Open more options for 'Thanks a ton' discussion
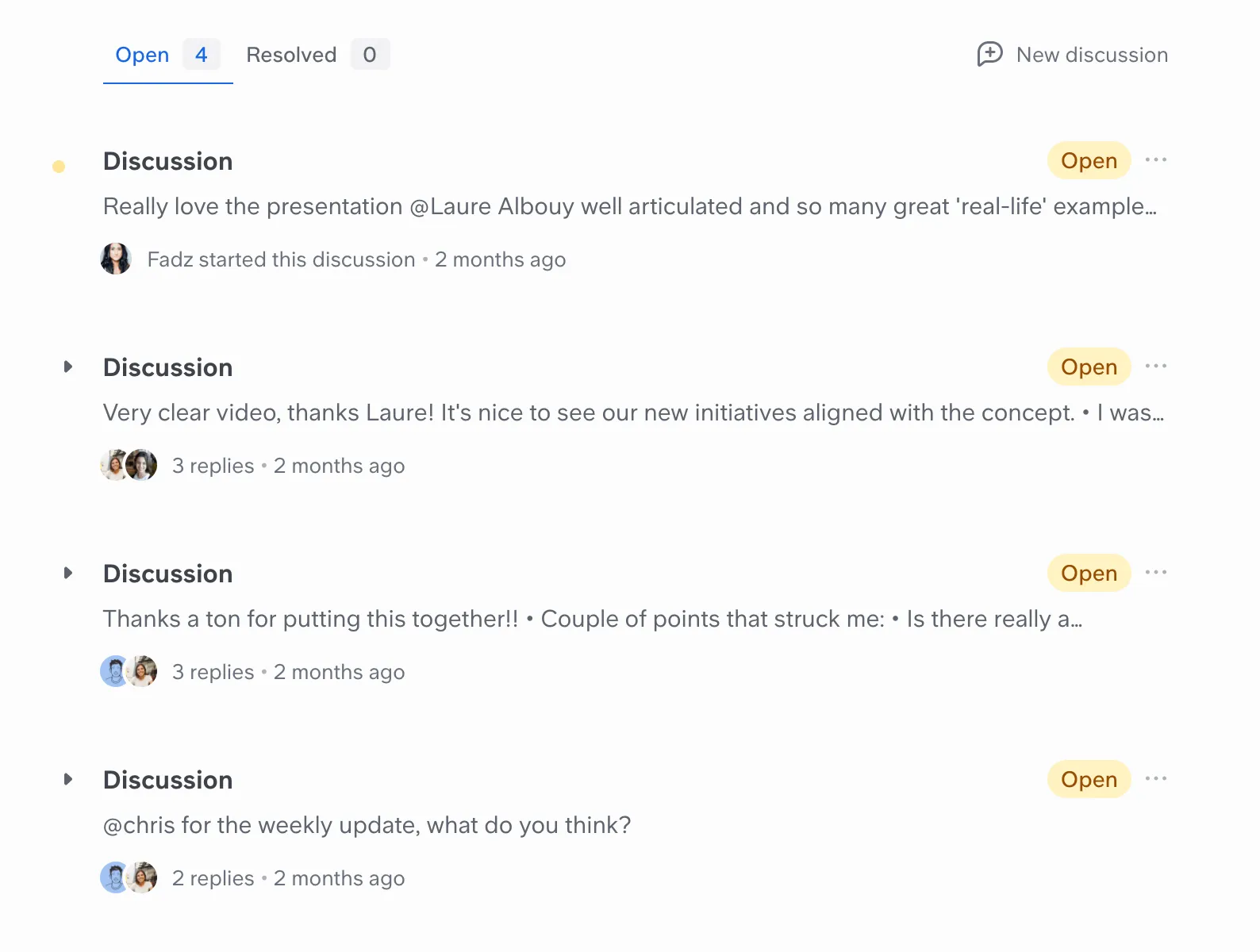The image size is (1260, 952). [1156, 573]
